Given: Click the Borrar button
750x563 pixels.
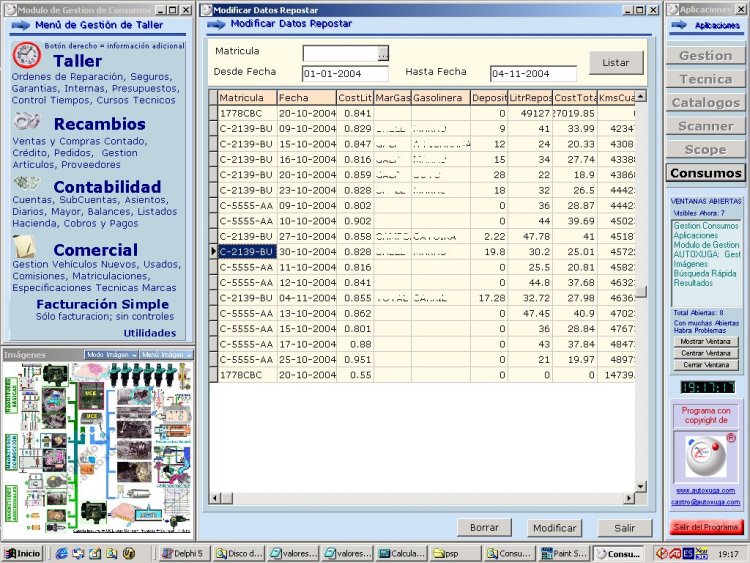Looking at the screenshot, I should (484, 528).
